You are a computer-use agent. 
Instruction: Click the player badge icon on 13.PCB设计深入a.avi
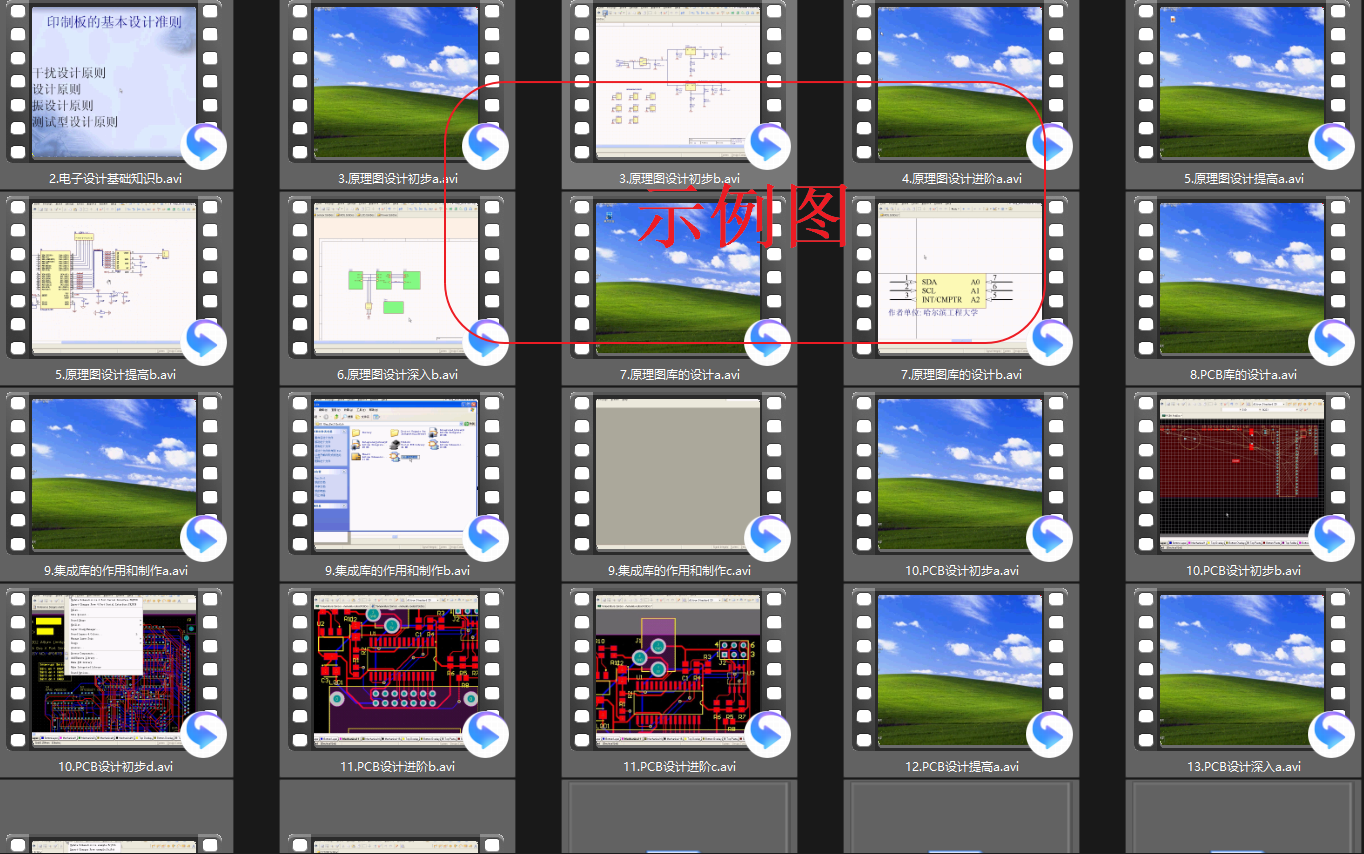click(1331, 735)
